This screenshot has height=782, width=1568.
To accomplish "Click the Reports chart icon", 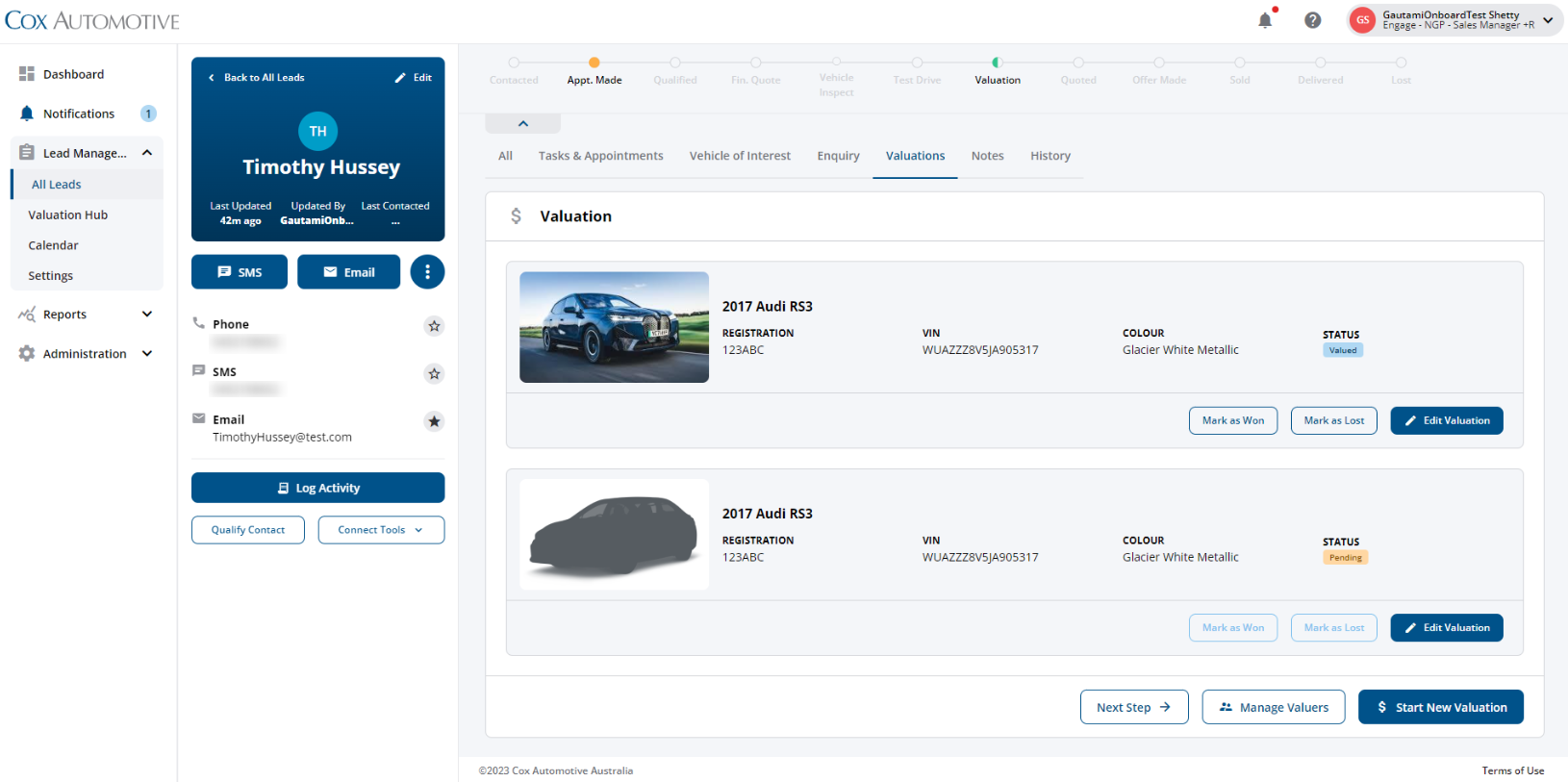I will click(27, 315).
